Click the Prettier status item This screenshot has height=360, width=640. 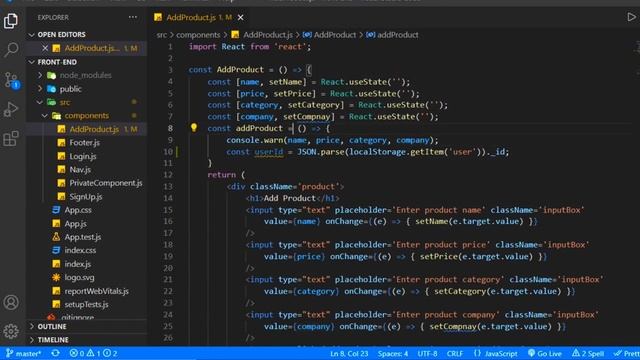(627, 353)
